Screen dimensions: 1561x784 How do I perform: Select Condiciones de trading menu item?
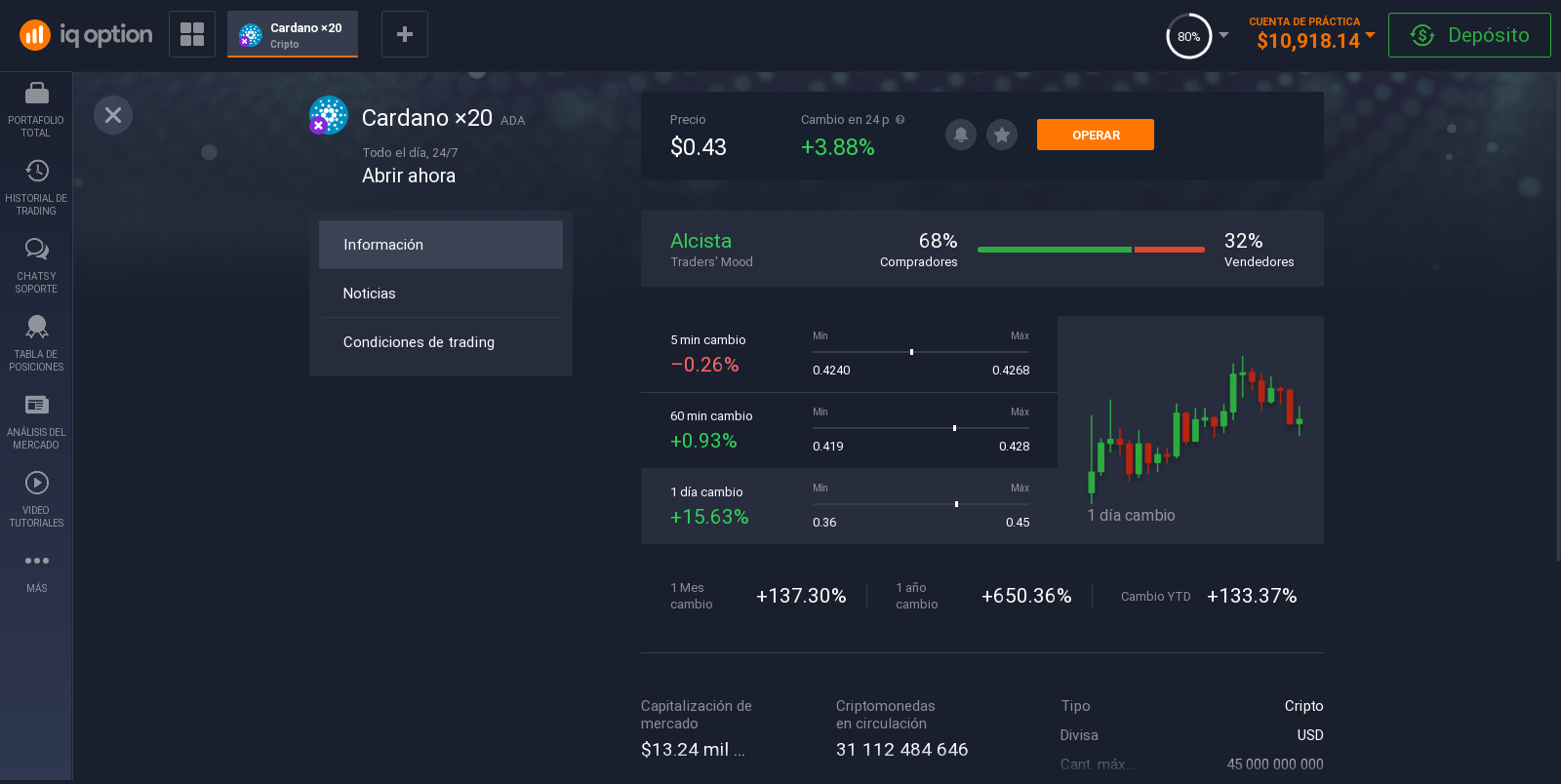(x=441, y=342)
